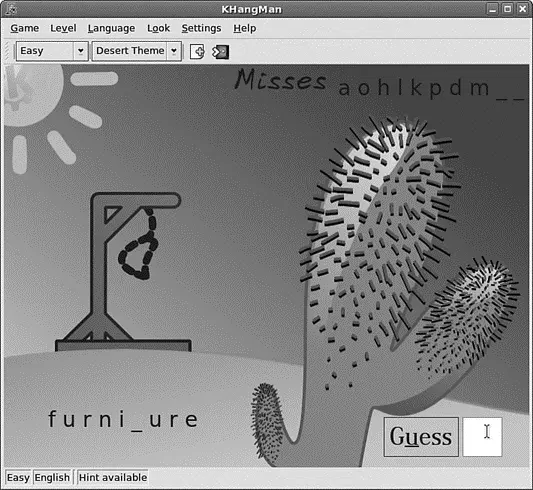Open the Desert Theme dropdown arrow

(x=174, y=51)
